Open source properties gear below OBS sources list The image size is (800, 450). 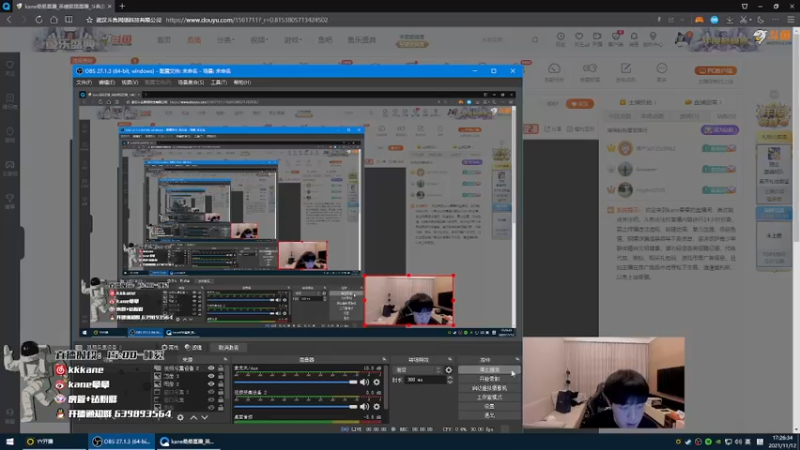click(180, 417)
